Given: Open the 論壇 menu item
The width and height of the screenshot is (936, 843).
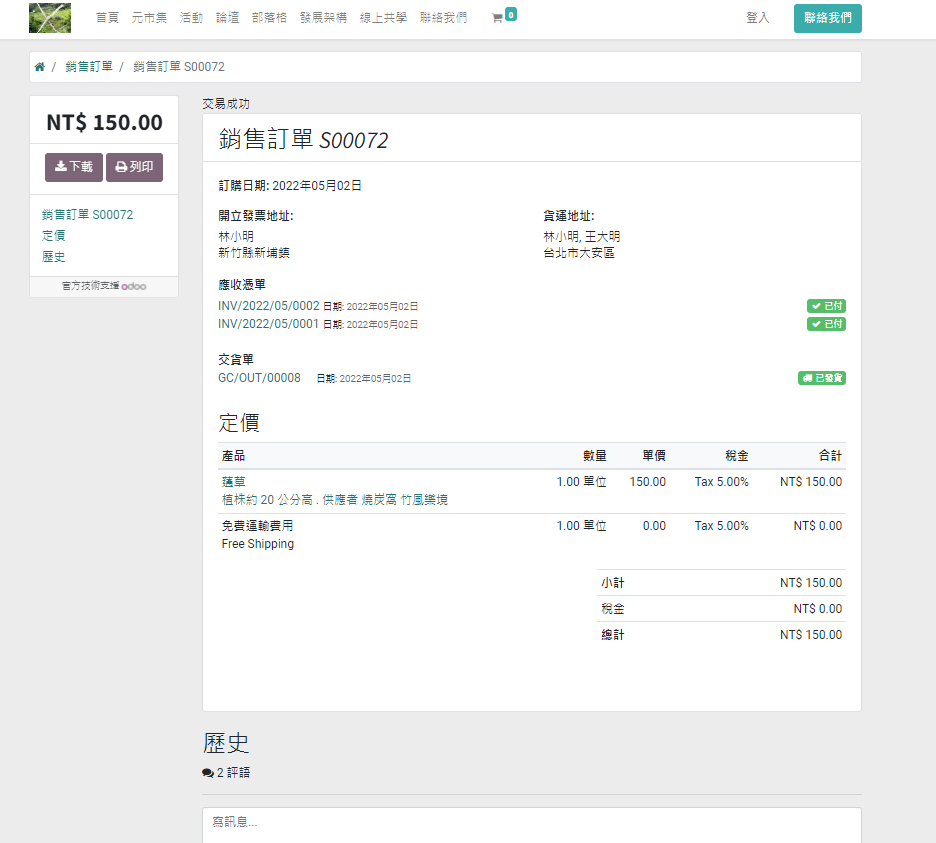Looking at the screenshot, I should tap(227, 18).
